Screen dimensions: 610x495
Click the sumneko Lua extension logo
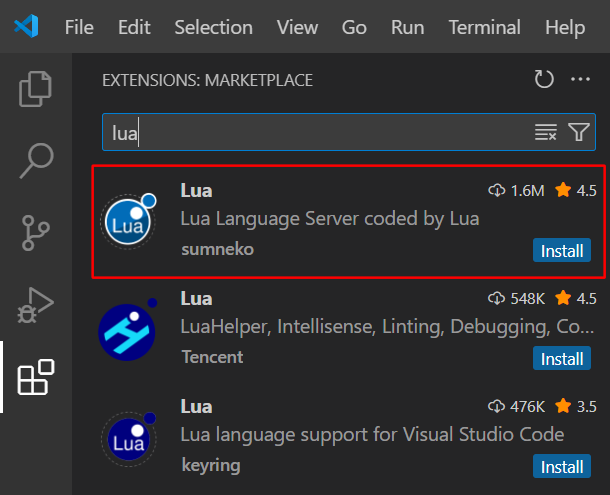click(x=129, y=220)
